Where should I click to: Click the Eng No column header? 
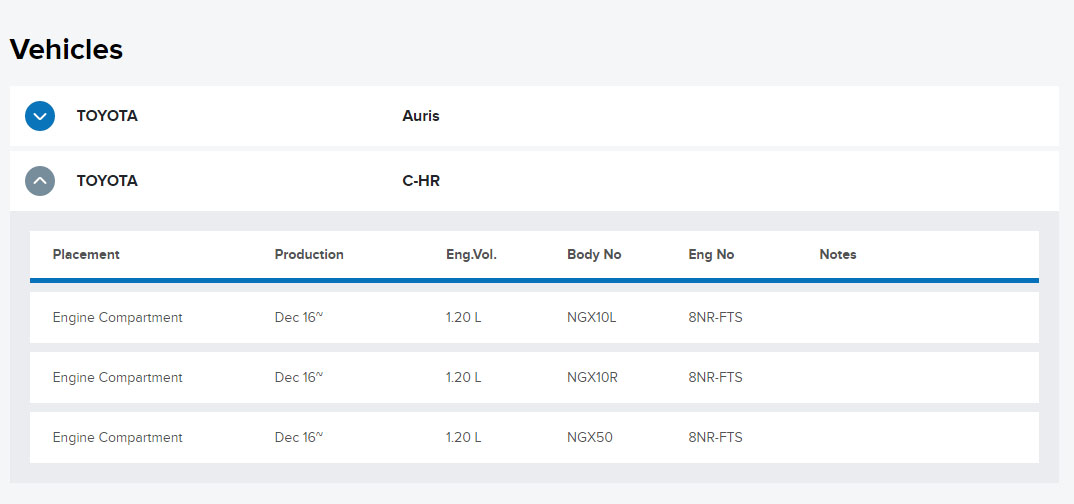[x=711, y=254]
